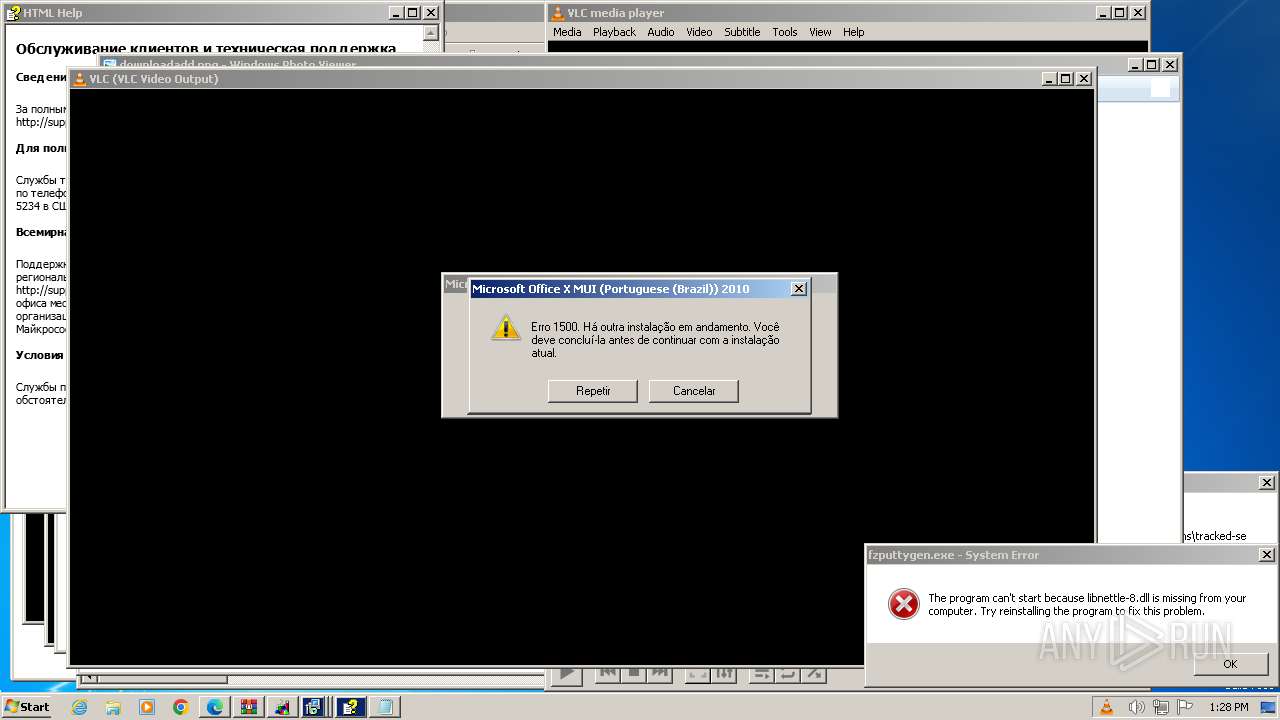Switch to the Photo Viewer taskbar button
This screenshot has height=720, width=1280.
tap(283, 707)
